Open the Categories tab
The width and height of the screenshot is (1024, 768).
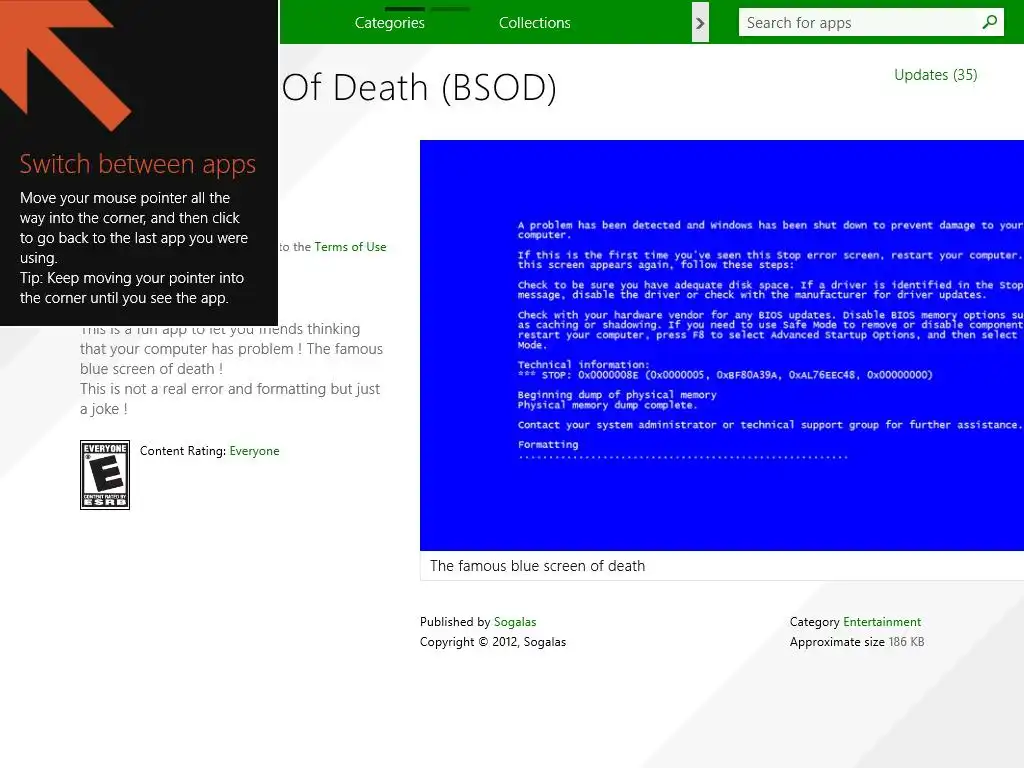(x=389, y=23)
